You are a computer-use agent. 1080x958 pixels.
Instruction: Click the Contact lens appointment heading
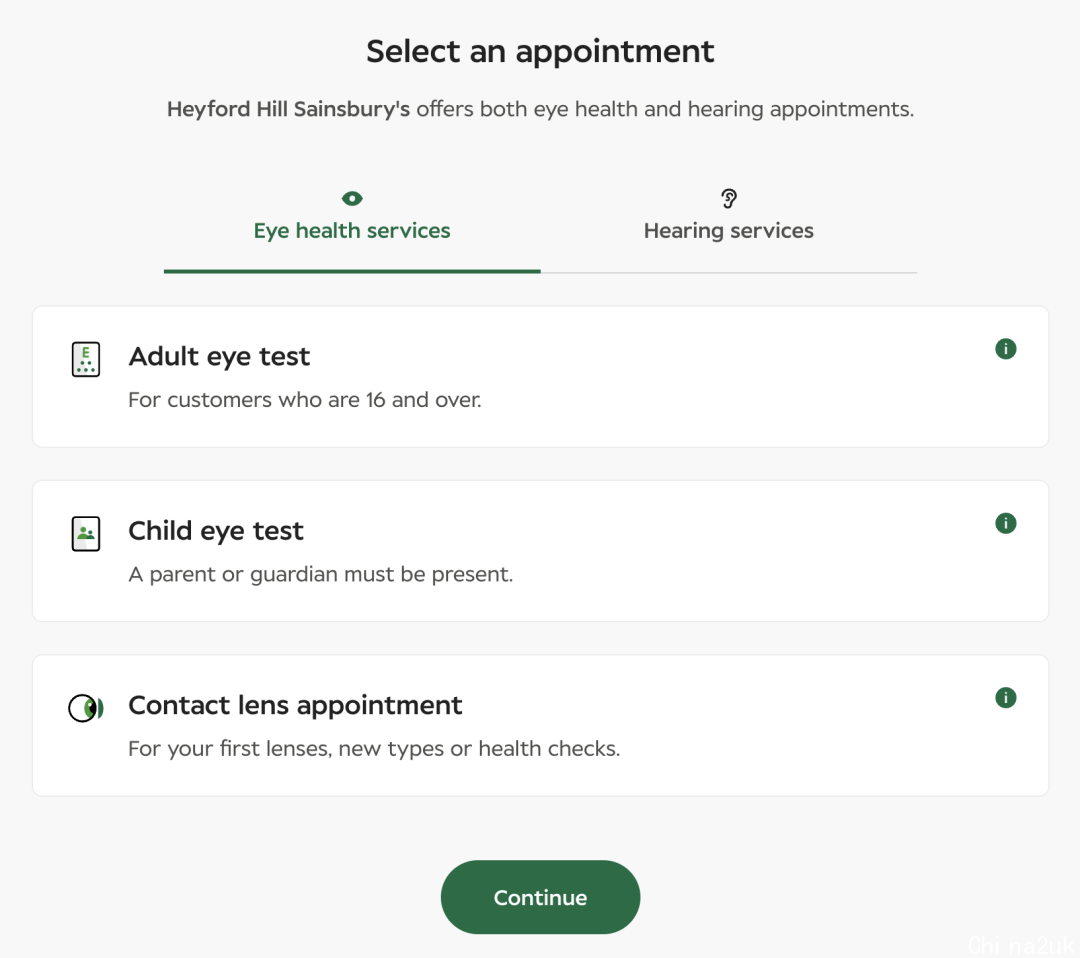[295, 705]
